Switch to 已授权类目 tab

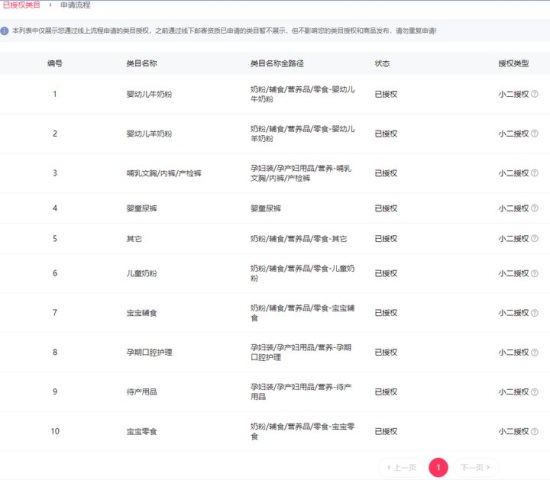[x=21, y=5]
